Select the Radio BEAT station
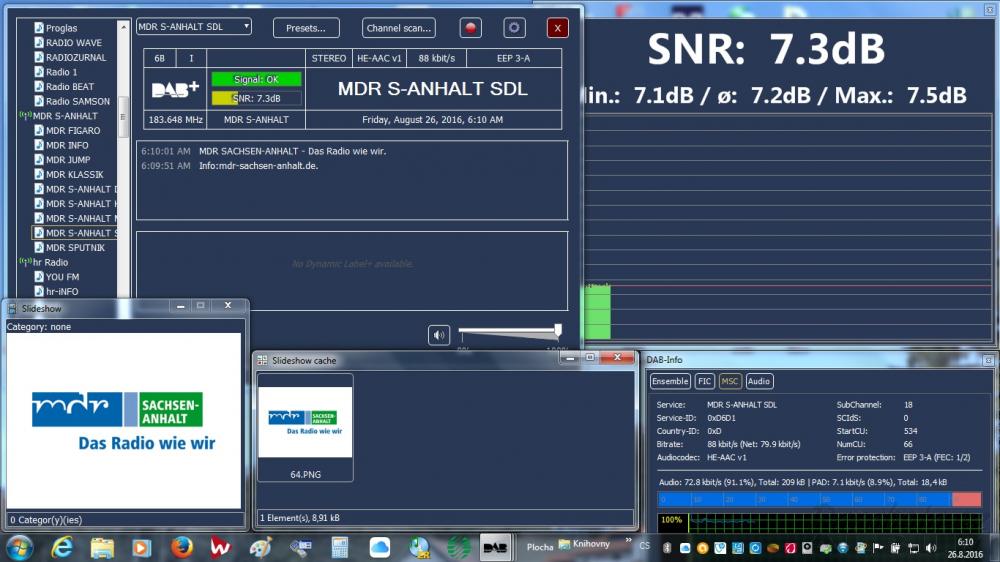This screenshot has height=562, width=1000. [x=70, y=87]
